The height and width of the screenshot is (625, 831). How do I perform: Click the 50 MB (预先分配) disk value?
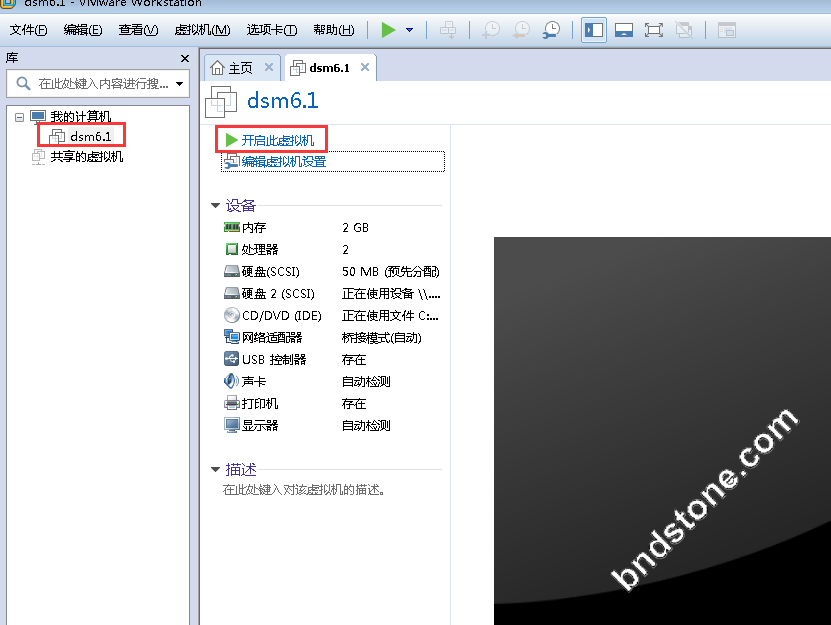[x=391, y=271]
